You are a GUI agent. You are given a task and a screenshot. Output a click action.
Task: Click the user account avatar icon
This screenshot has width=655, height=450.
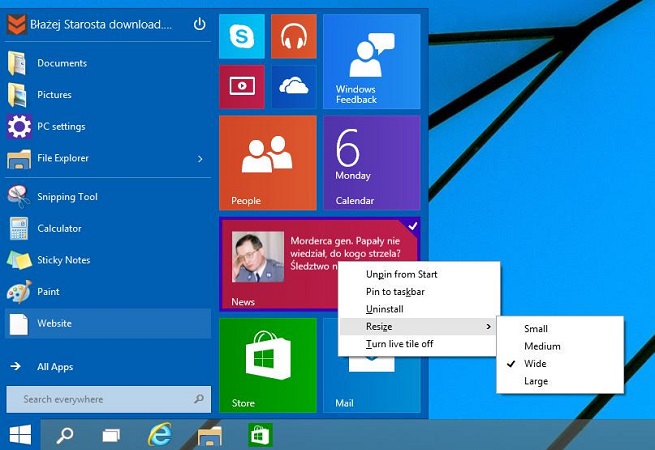pyautogui.click(x=17, y=25)
